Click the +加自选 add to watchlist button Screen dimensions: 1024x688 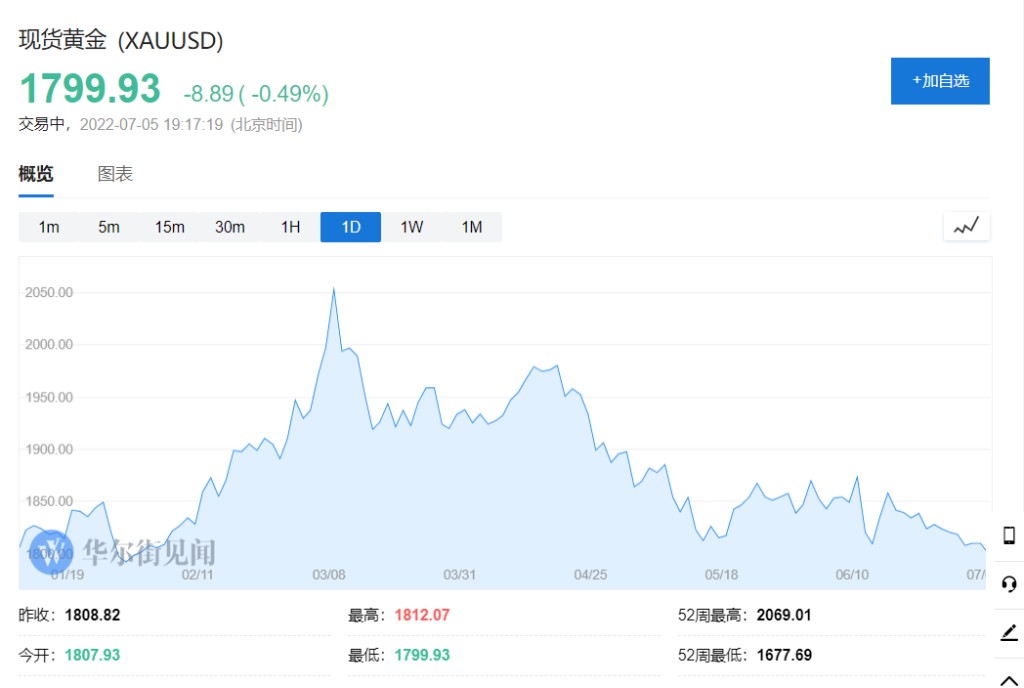(940, 81)
